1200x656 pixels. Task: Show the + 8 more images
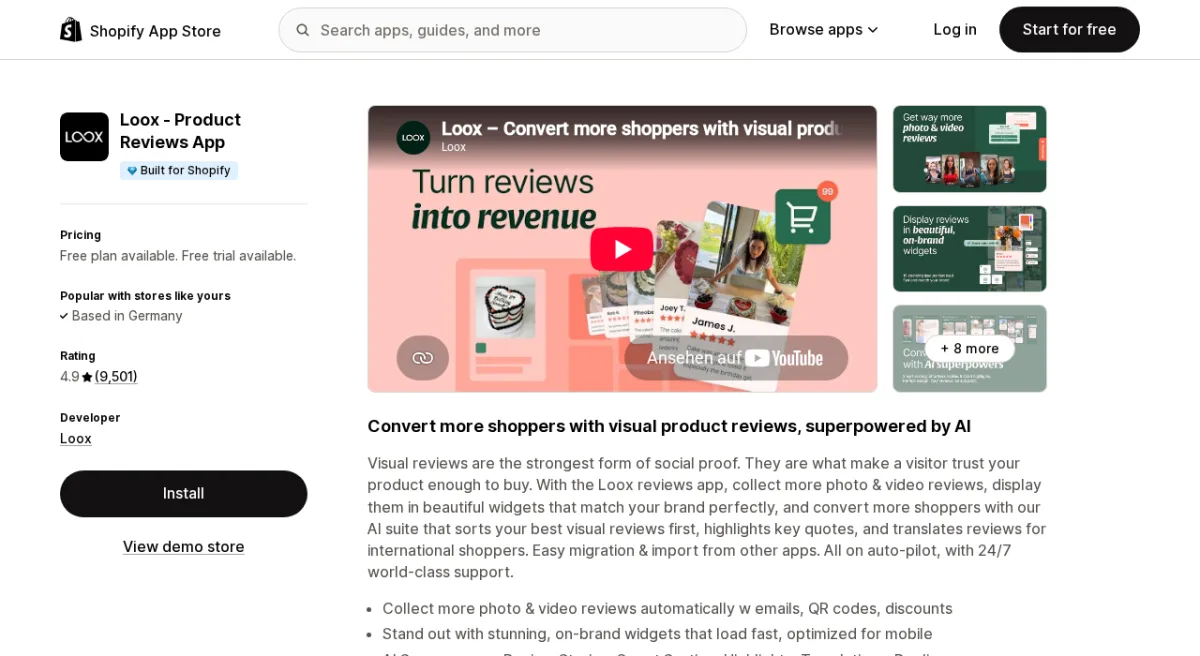(970, 349)
